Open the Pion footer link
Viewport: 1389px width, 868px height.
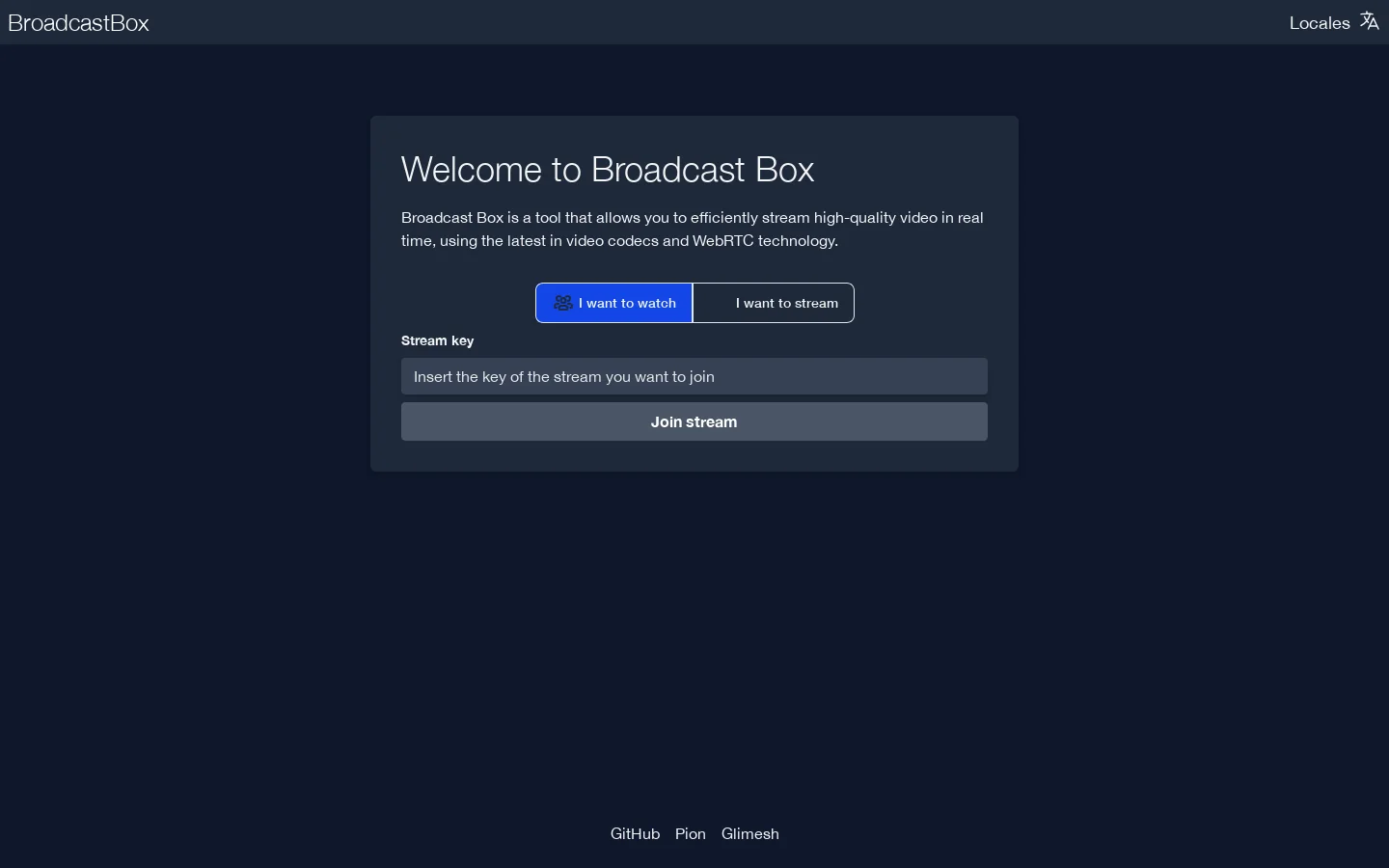coord(691,833)
